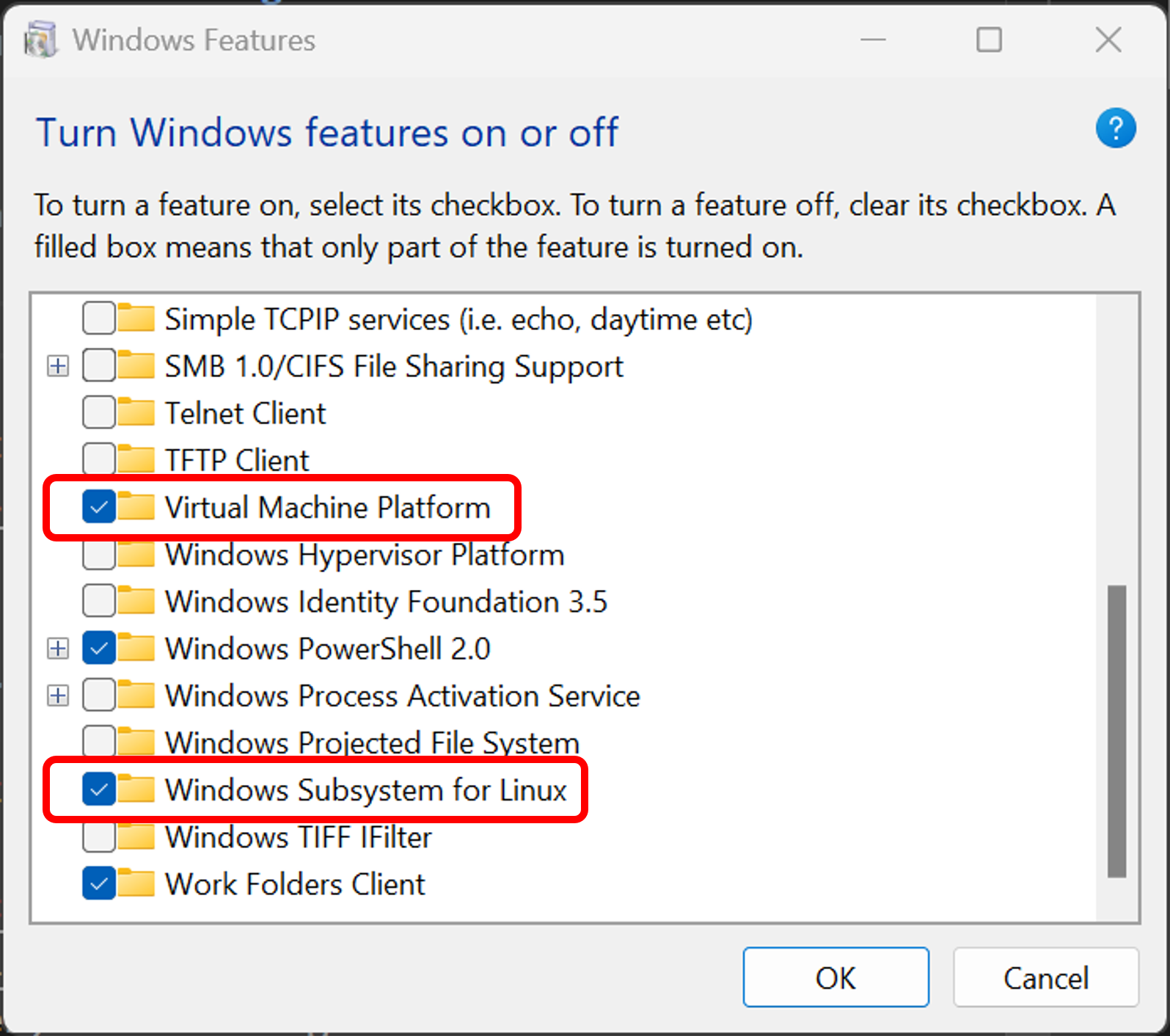1170x1036 pixels.
Task: Enable Windows Projected File System checkbox
Action: tap(99, 742)
